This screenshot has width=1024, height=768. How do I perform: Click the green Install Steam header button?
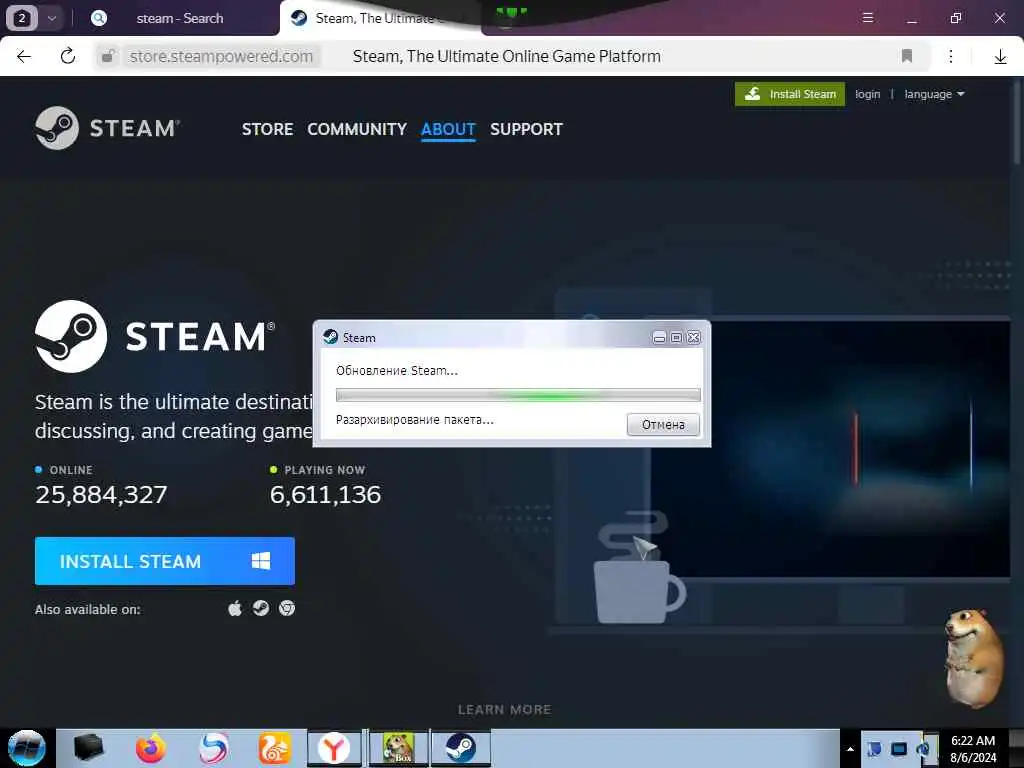point(790,94)
